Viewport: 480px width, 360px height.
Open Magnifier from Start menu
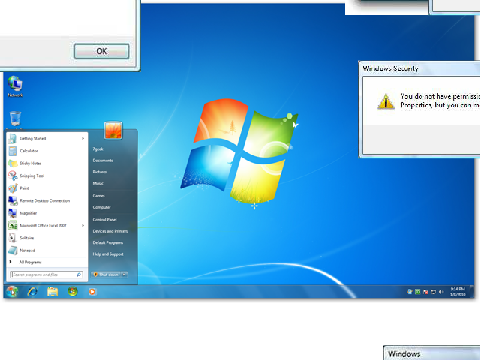pos(47,213)
